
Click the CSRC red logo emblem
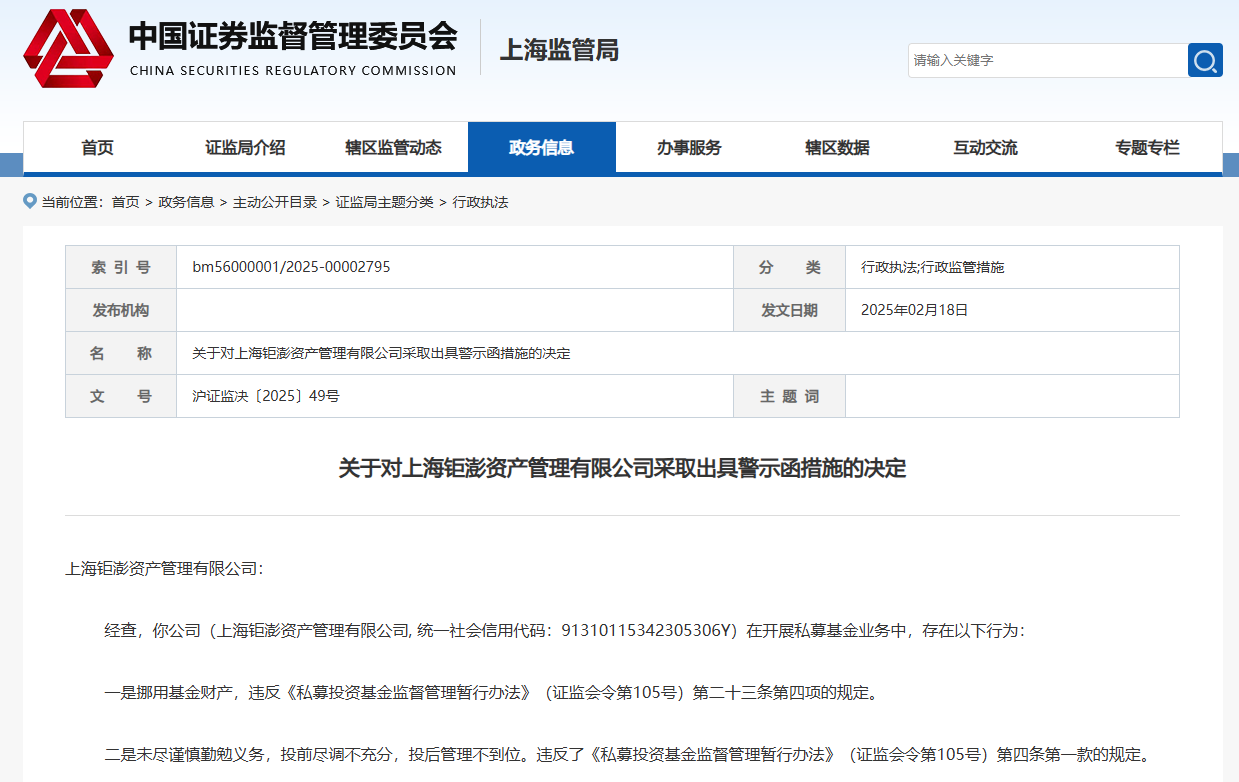[x=68, y=48]
